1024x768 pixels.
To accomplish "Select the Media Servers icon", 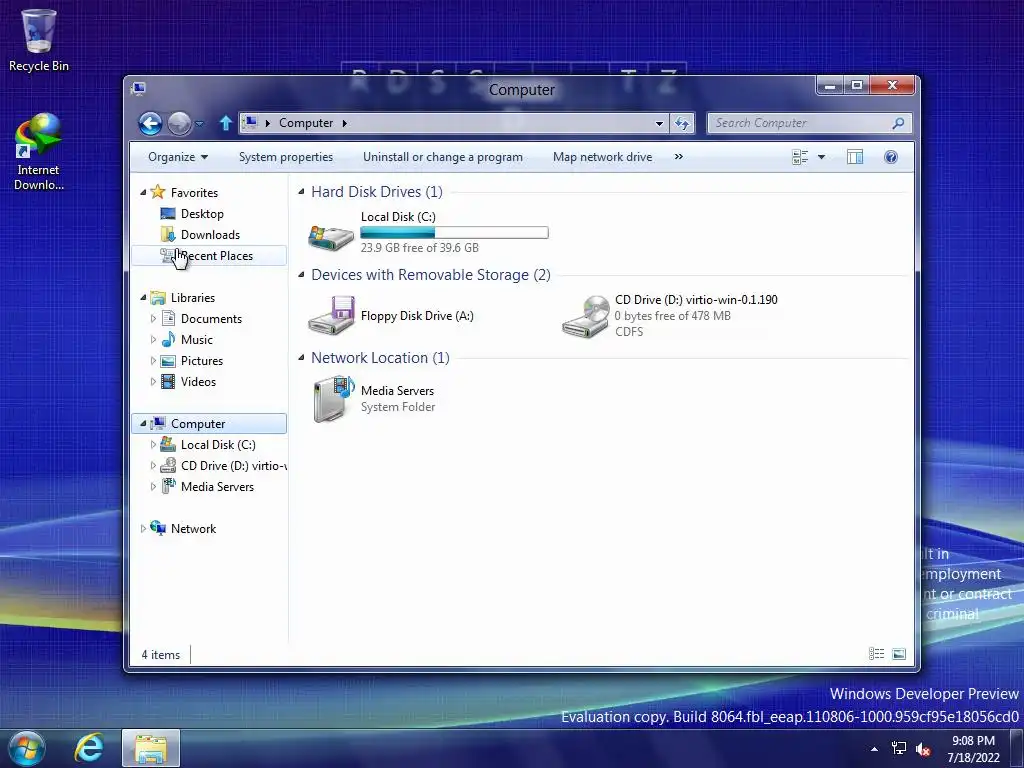I will click(332, 398).
